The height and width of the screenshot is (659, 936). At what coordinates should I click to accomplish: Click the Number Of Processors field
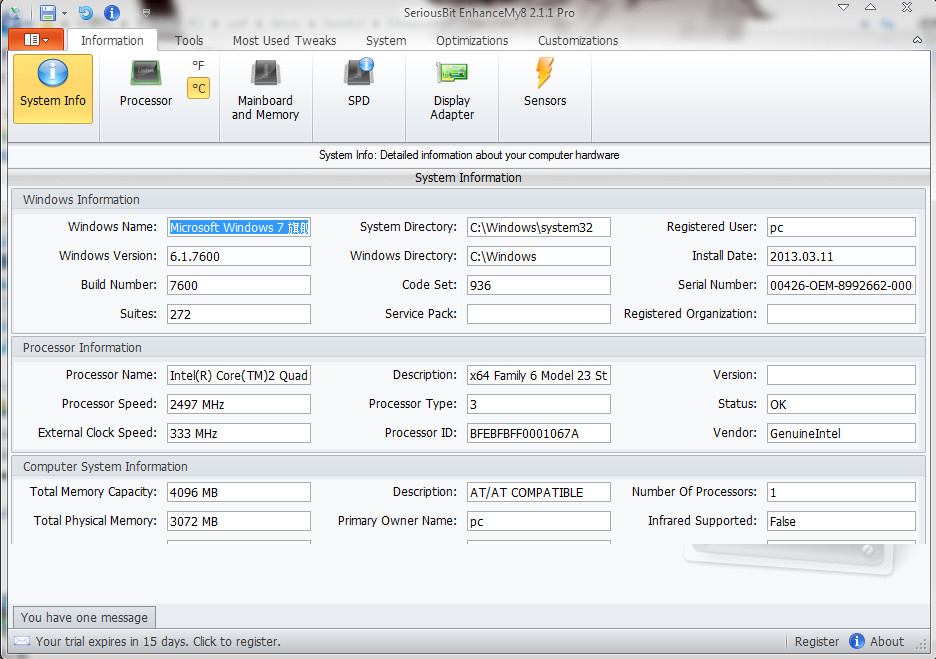(841, 492)
